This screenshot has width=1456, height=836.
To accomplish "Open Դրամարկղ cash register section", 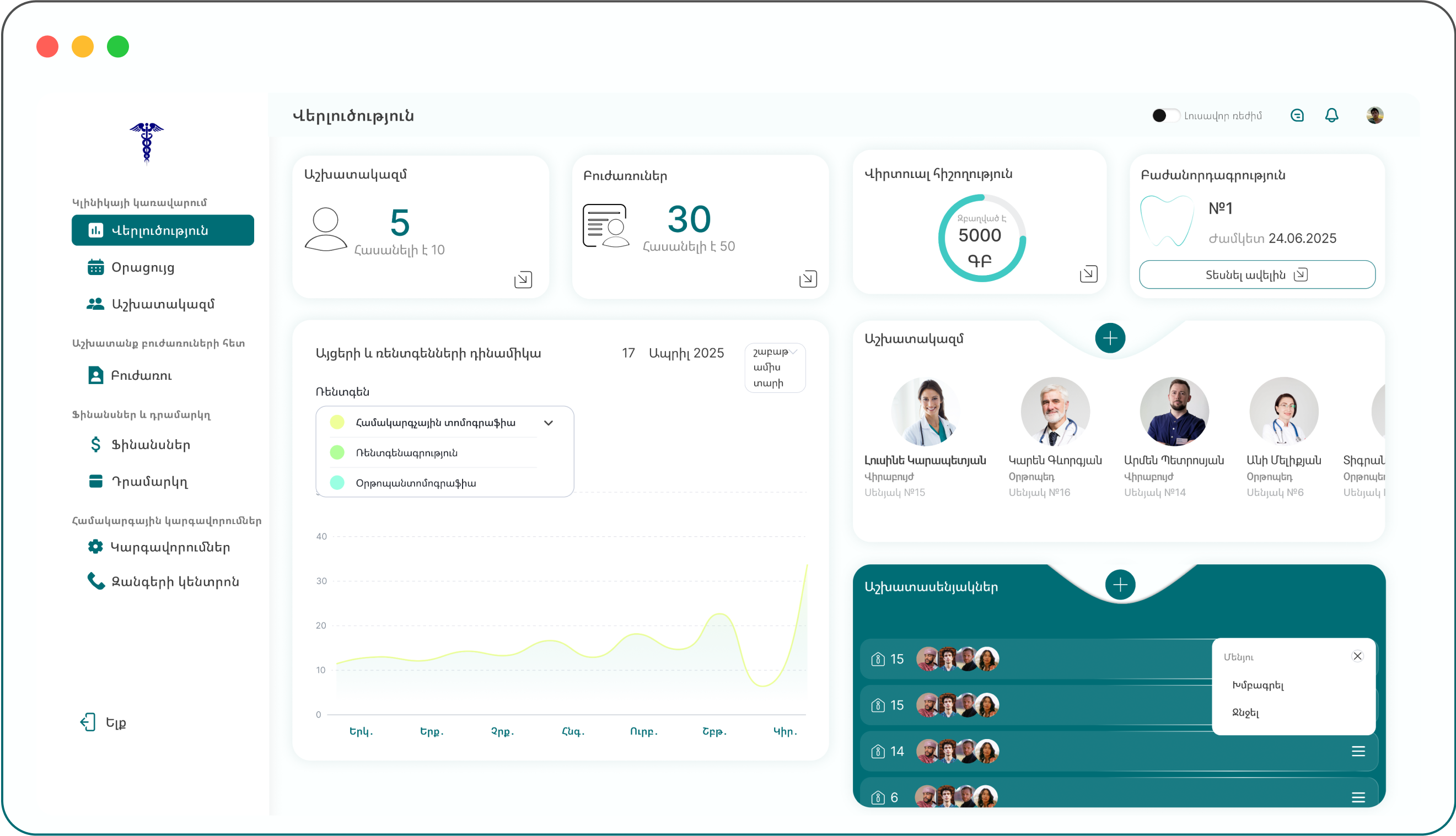I will pyautogui.click(x=149, y=482).
